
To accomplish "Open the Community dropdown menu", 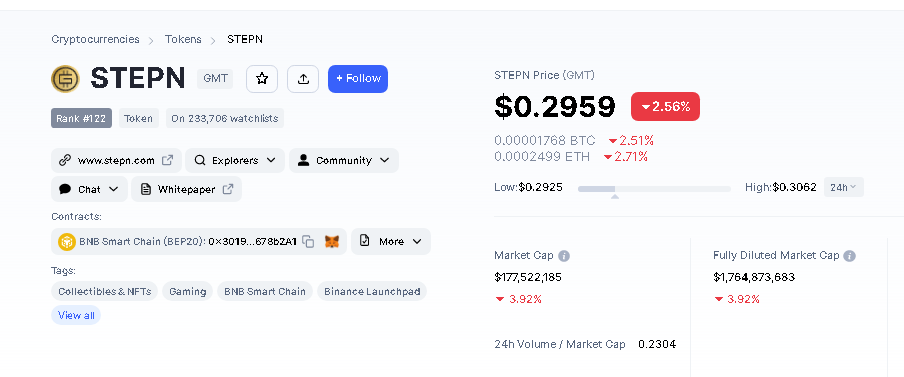I will click(344, 160).
